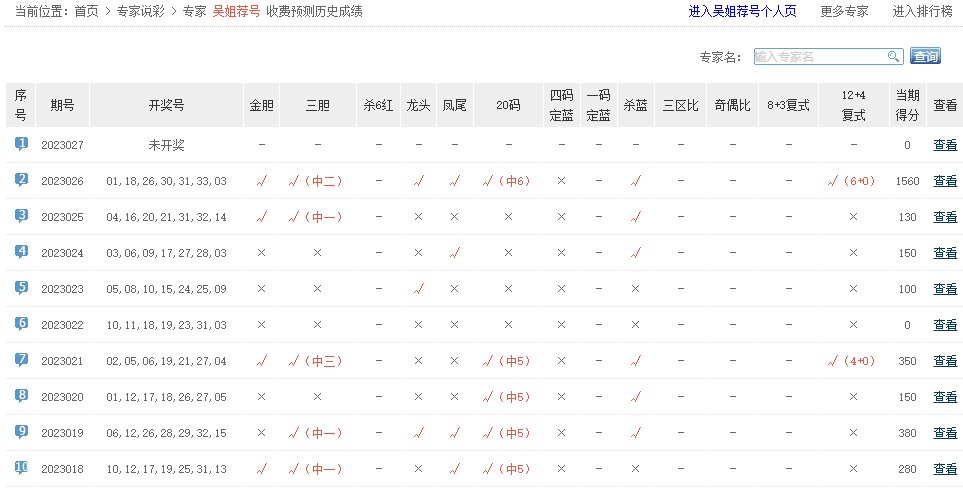
Task: Click the magnifier icon in the expert search box
Action: 893,57
